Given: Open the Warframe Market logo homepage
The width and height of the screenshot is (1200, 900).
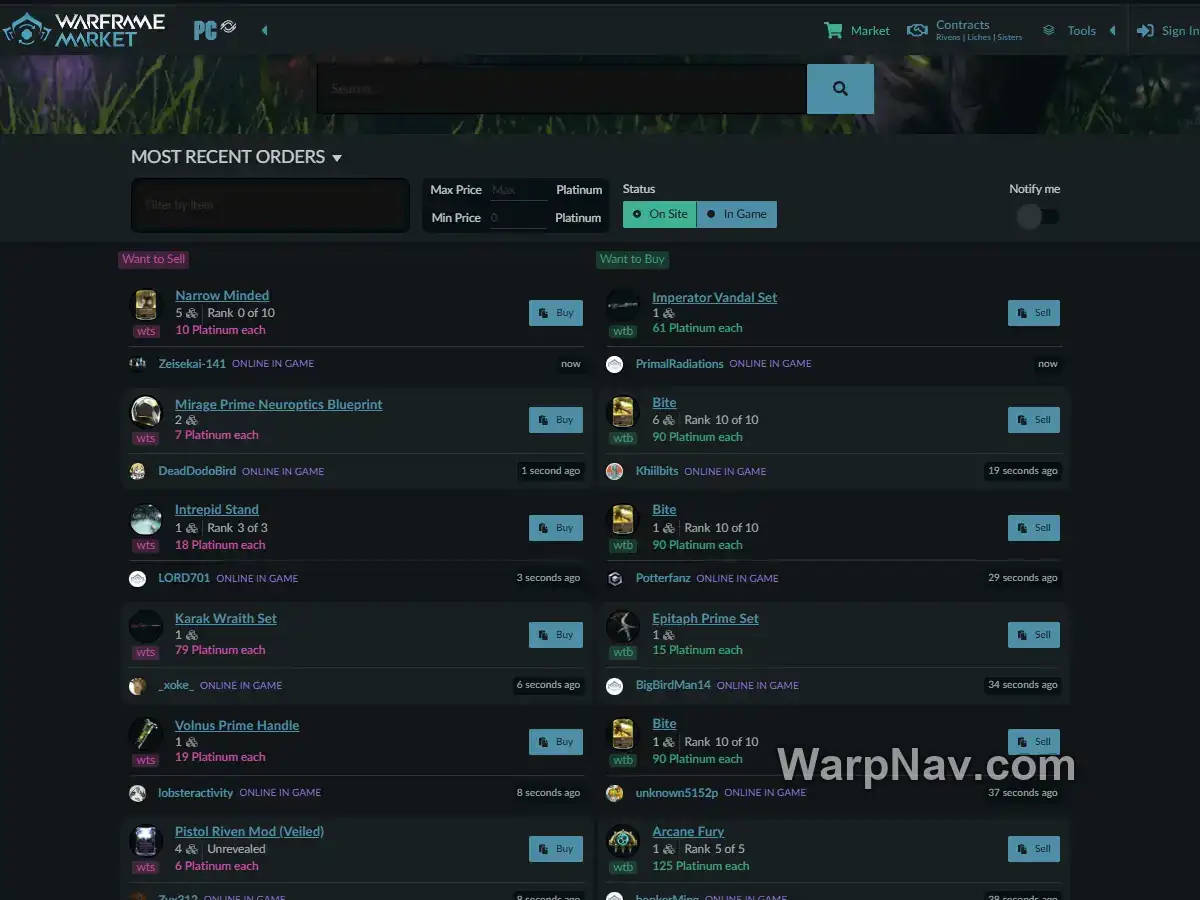Looking at the screenshot, I should (84, 30).
